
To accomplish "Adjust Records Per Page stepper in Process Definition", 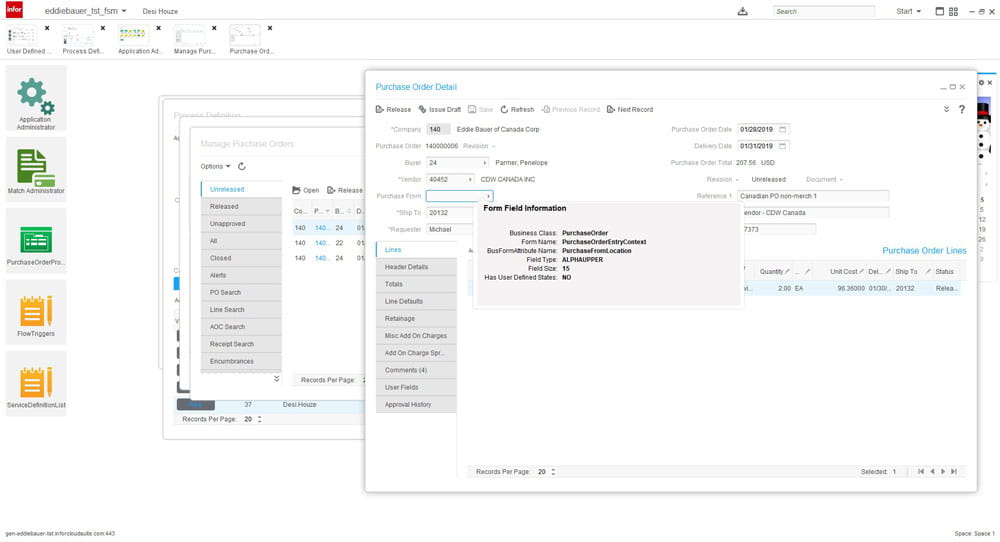I will click(260, 420).
